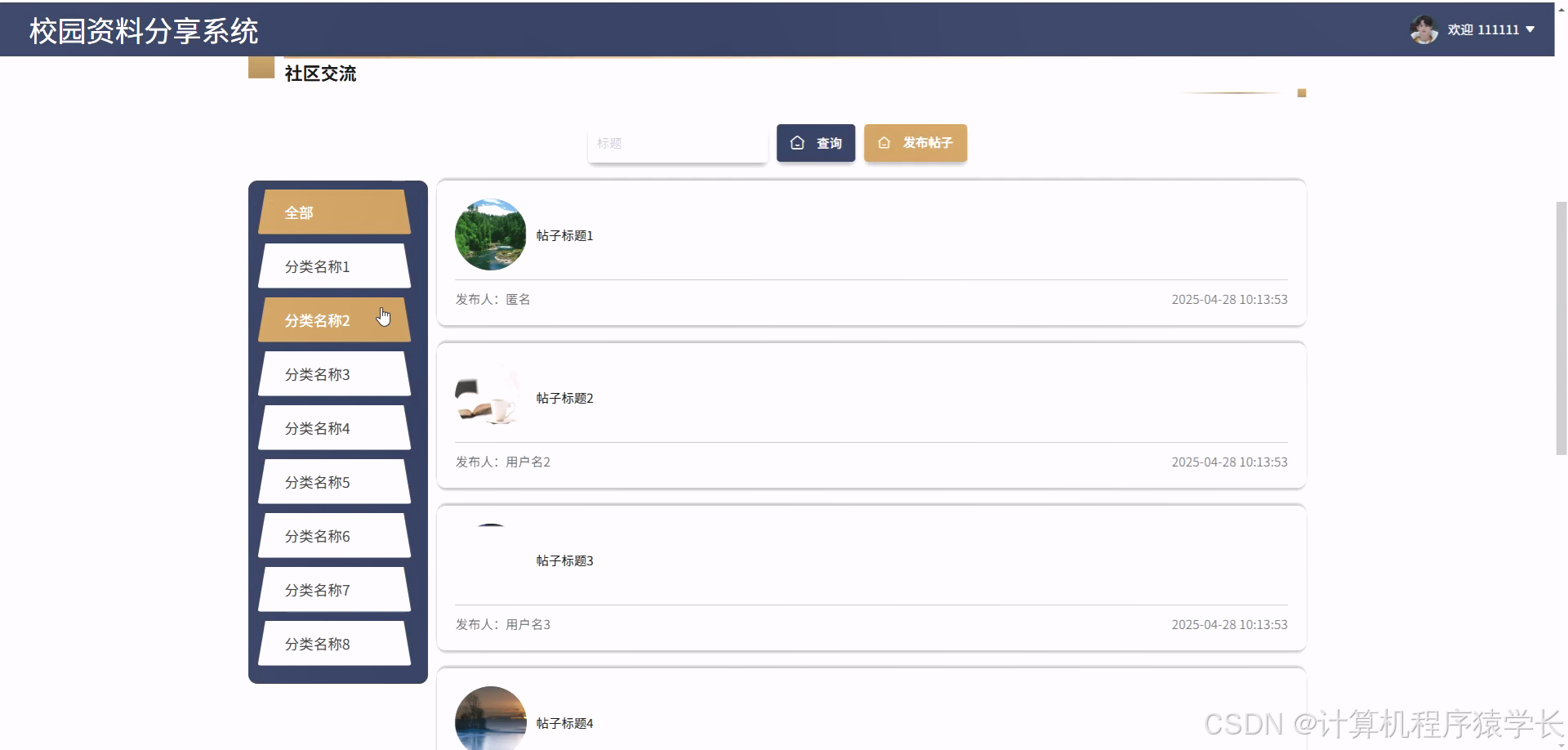The height and width of the screenshot is (750, 1568).
Task: Select the 分类名称1 sidebar item
Action: 333,266
